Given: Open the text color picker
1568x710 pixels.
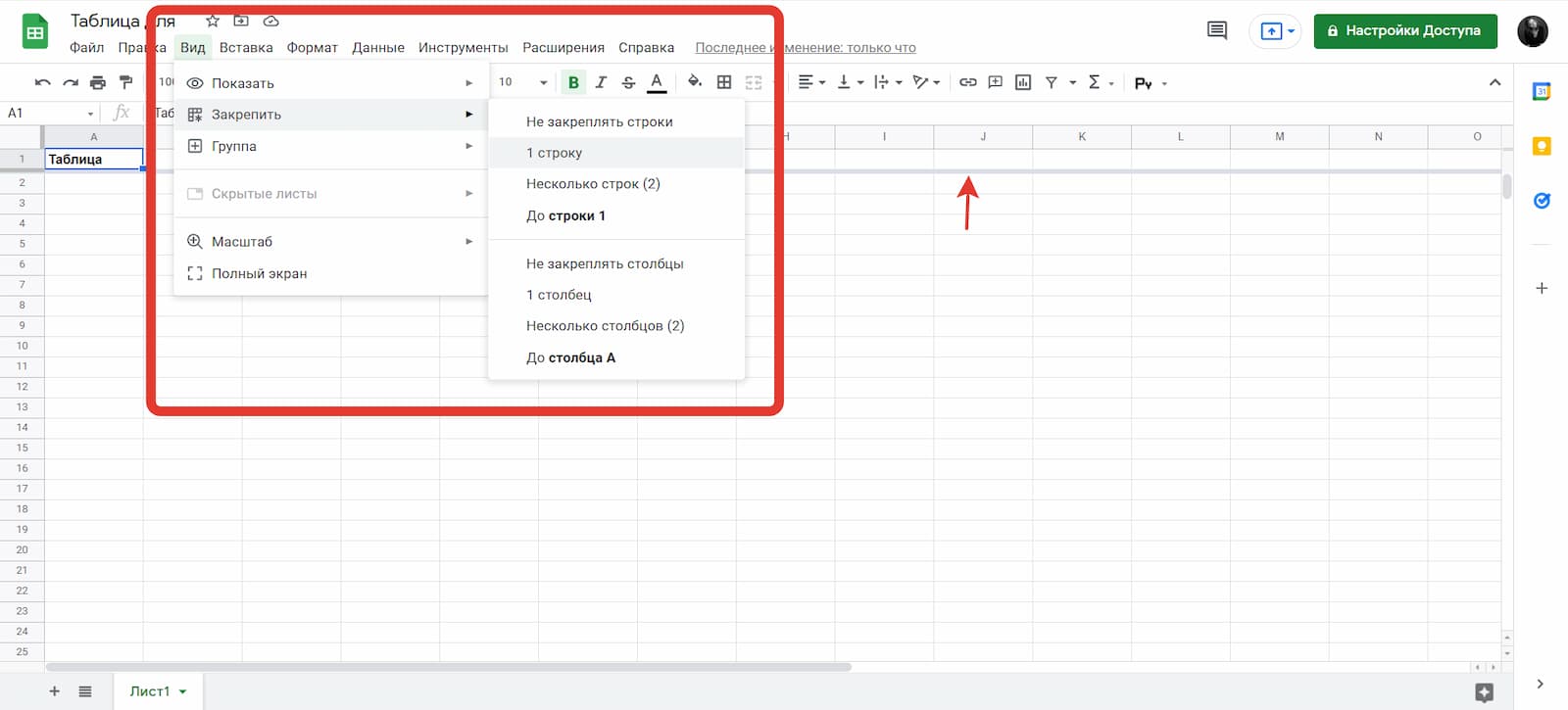Looking at the screenshot, I should [x=657, y=83].
